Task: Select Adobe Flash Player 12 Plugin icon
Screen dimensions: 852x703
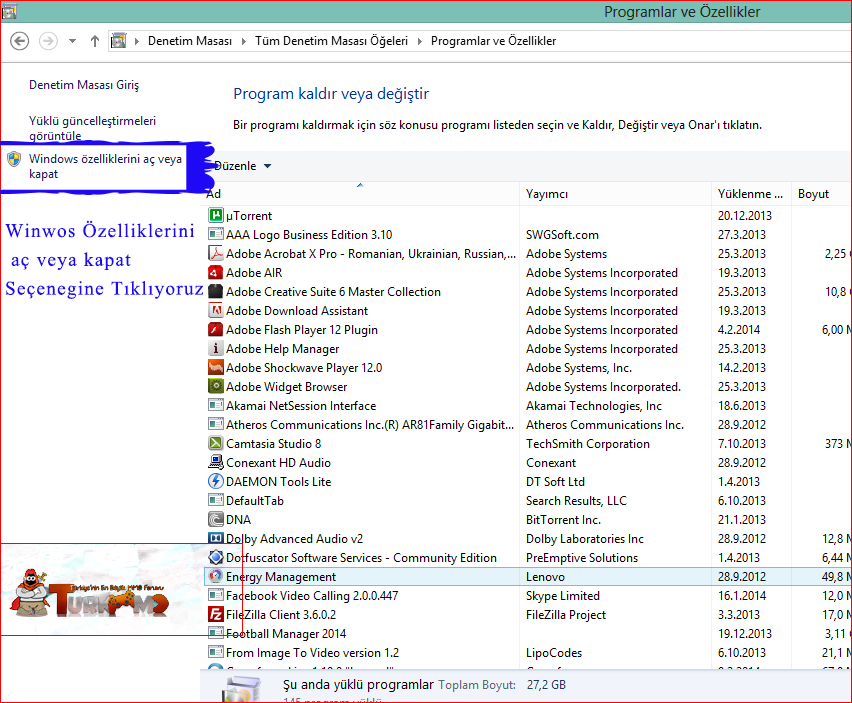Action: point(216,329)
